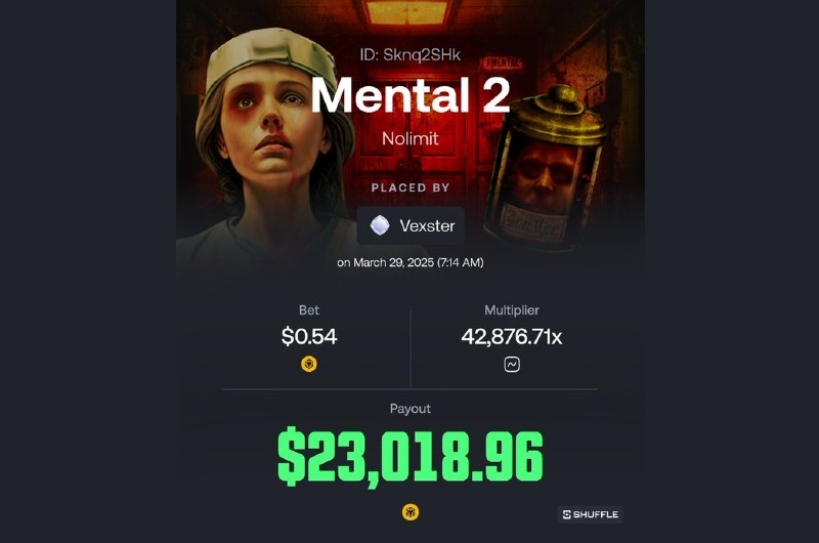819x543 pixels.
Task: Select the bet ID Sknq2SHk text
Action: [410, 55]
